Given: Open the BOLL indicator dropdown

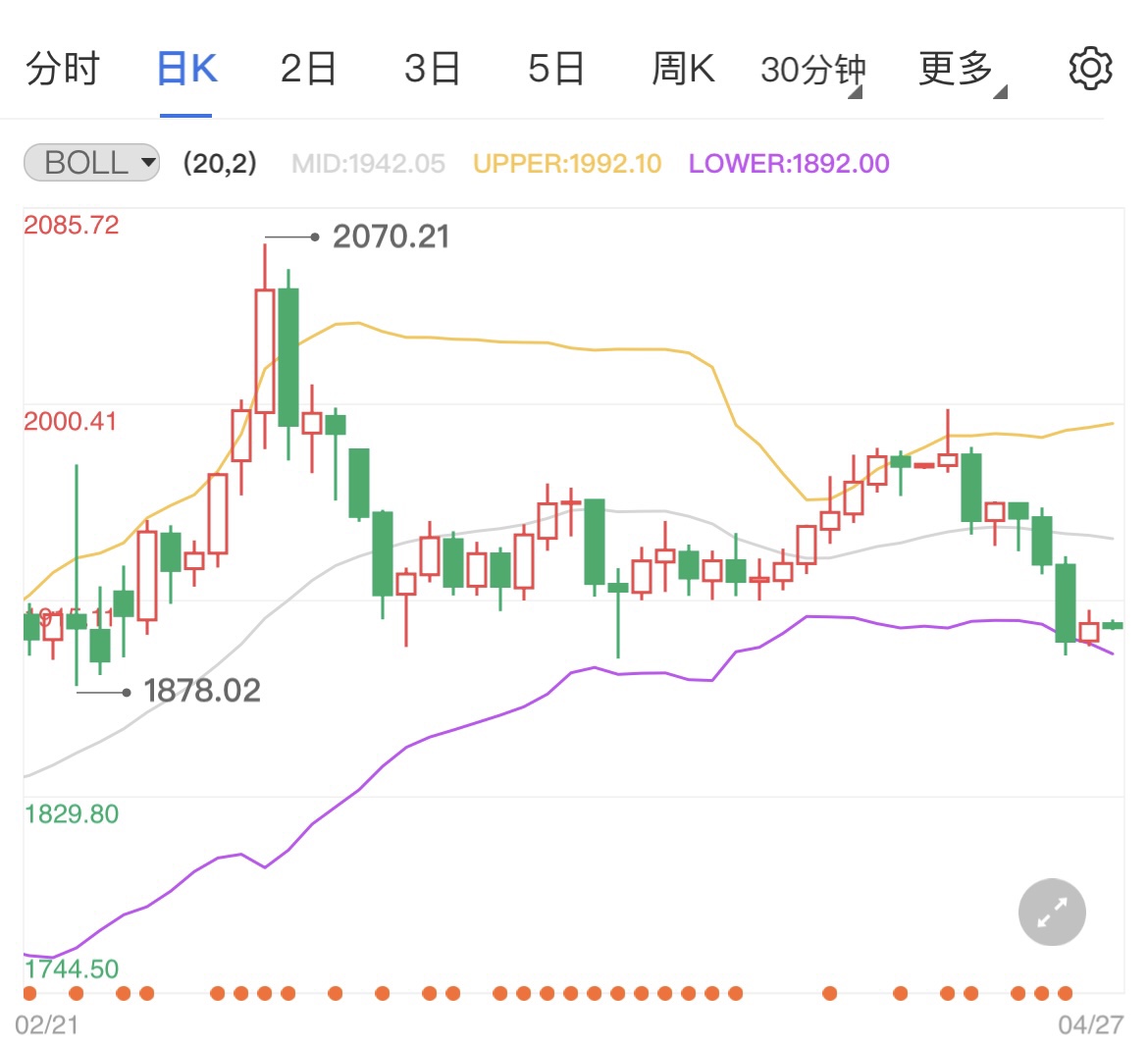Looking at the screenshot, I should click(x=90, y=163).
